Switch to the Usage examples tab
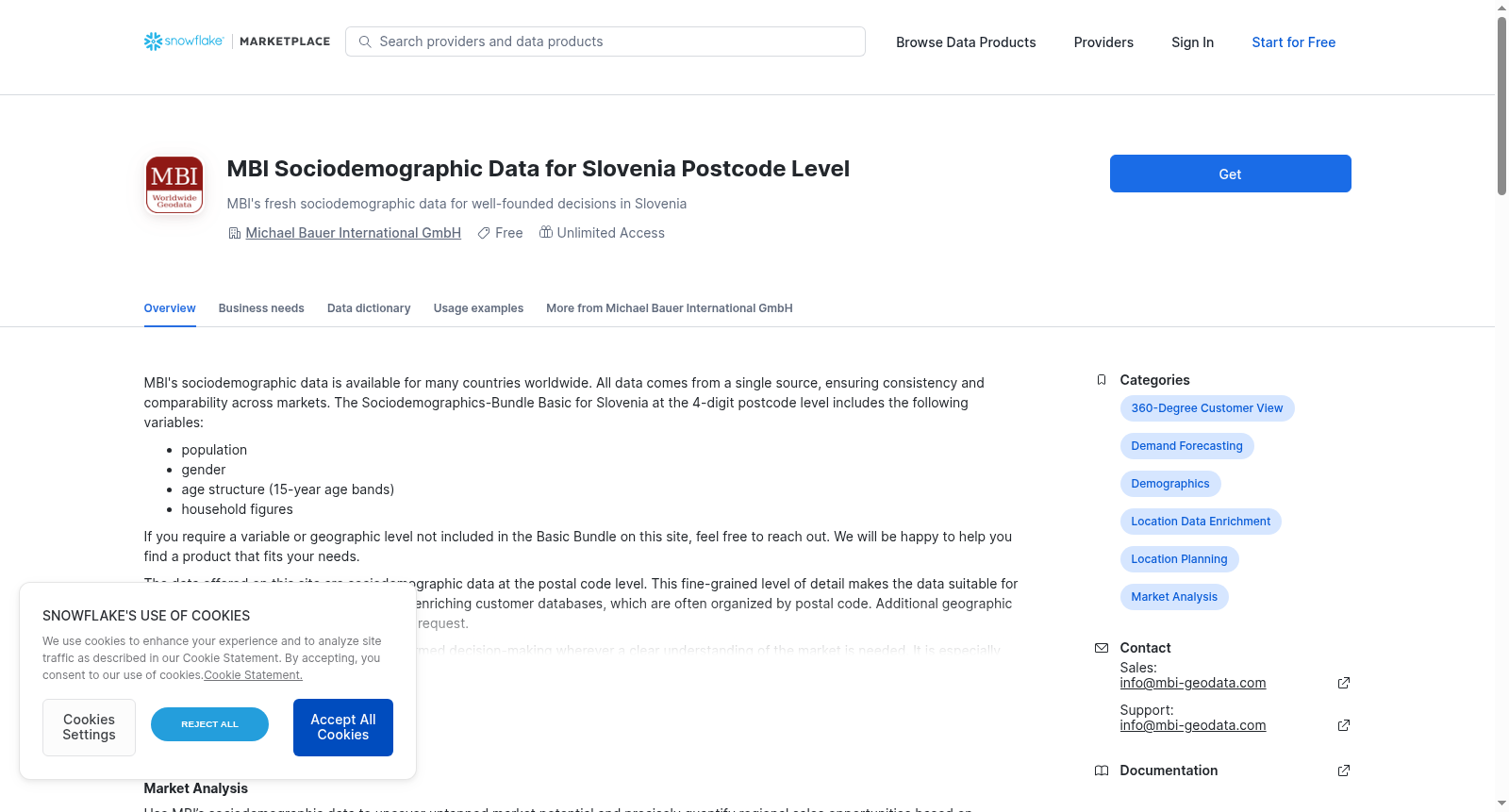Viewport: 1509px width, 812px height. coord(478,308)
